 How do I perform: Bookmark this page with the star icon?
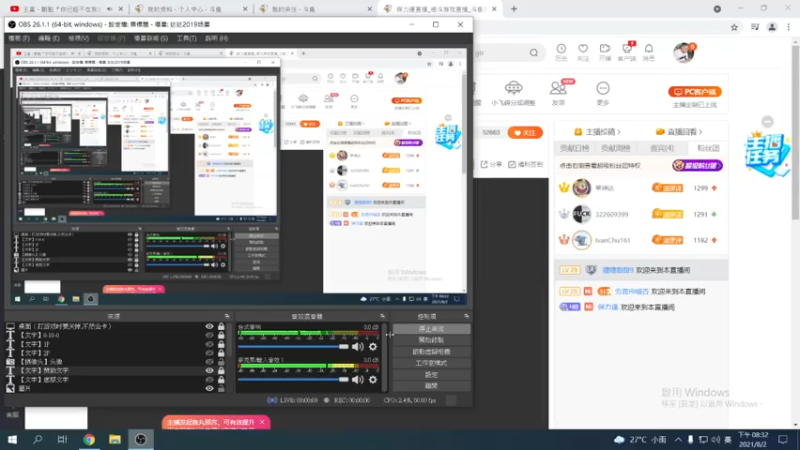coord(734,28)
